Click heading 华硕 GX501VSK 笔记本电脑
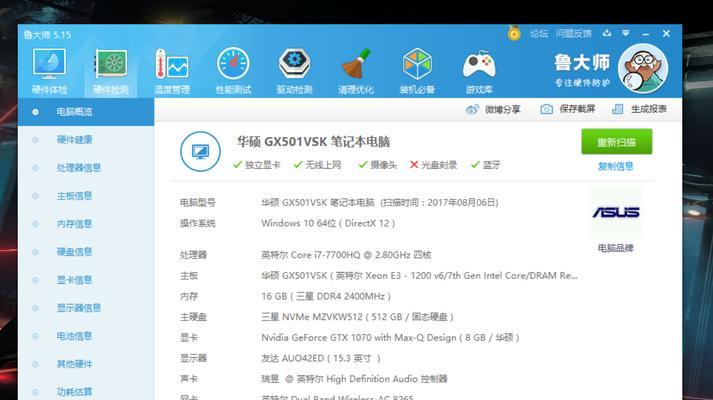 point(313,142)
